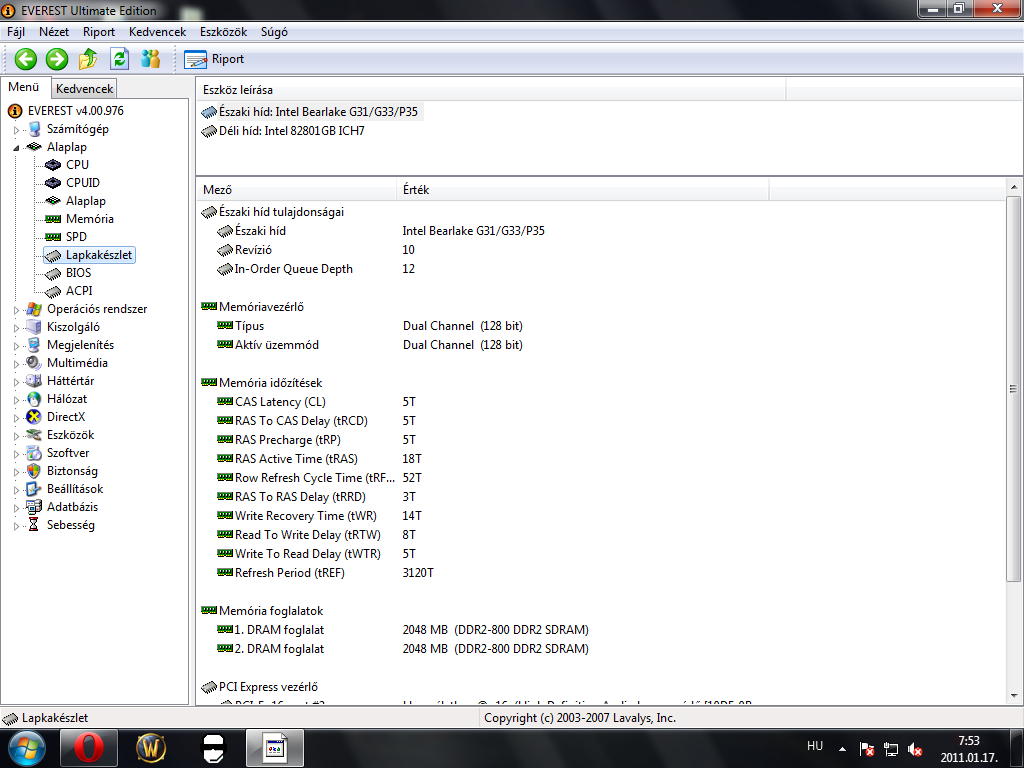This screenshot has height=768, width=1024.
Task: Select the Memória module icon in tree
Action: coord(53,219)
